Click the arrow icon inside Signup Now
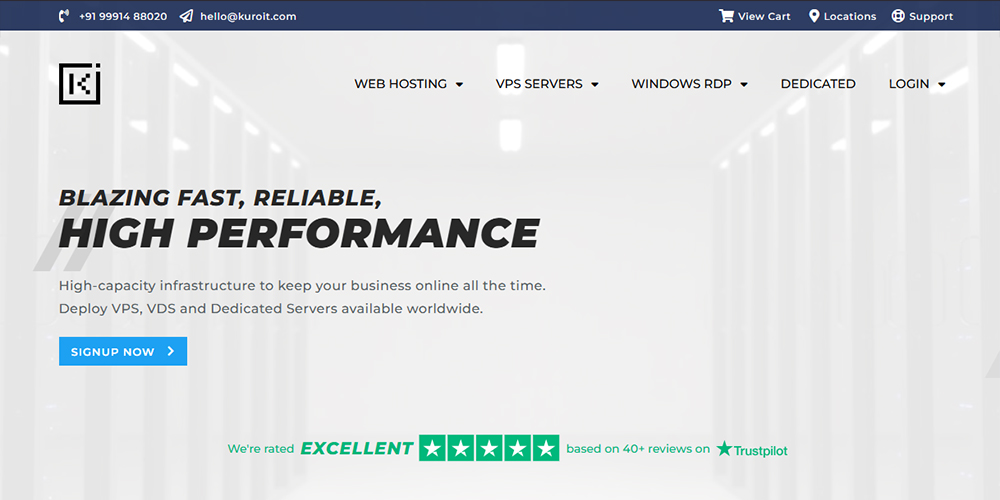 (x=171, y=352)
